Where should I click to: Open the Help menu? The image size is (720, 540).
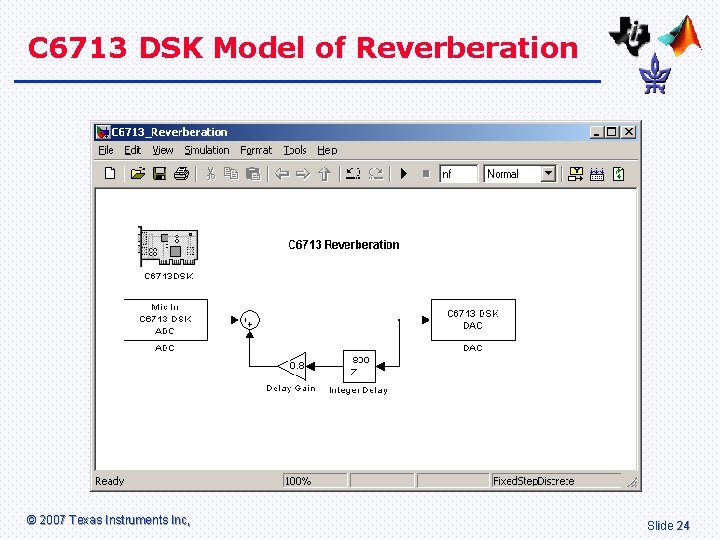327,150
